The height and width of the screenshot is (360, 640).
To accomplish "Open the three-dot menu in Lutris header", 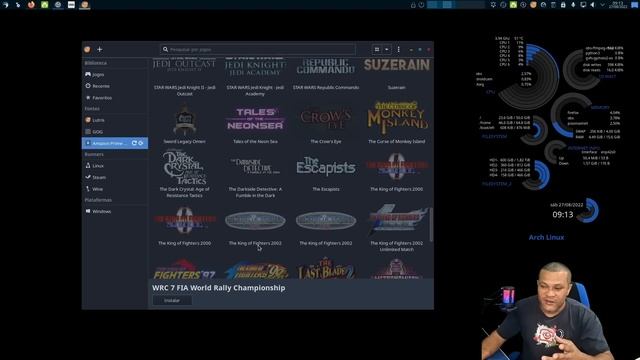I will click(x=398, y=49).
